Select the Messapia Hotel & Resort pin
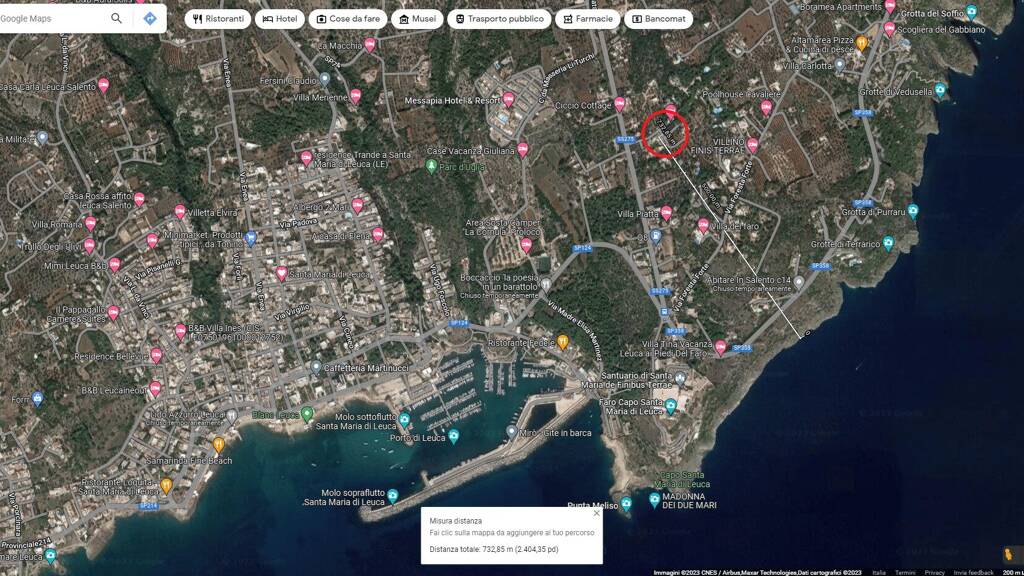This screenshot has width=1024, height=576. pos(509,100)
